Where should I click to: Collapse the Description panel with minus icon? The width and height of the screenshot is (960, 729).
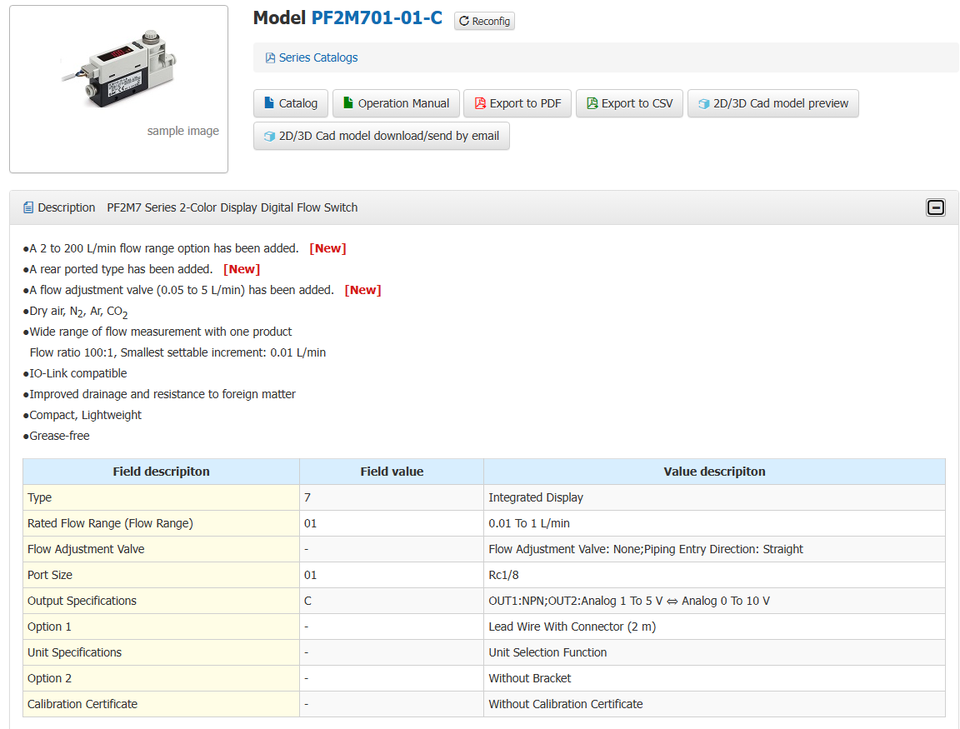pyautogui.click(x=935, y=208)
